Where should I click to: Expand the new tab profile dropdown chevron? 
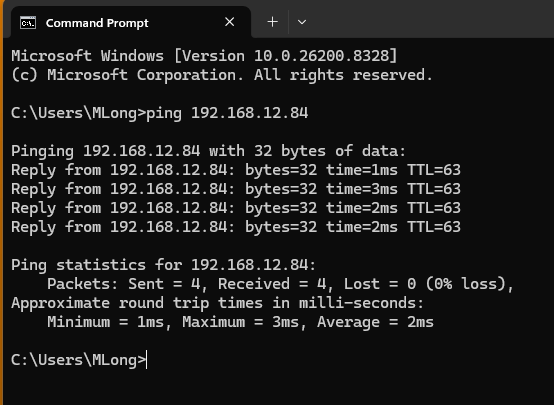point(302,22)
